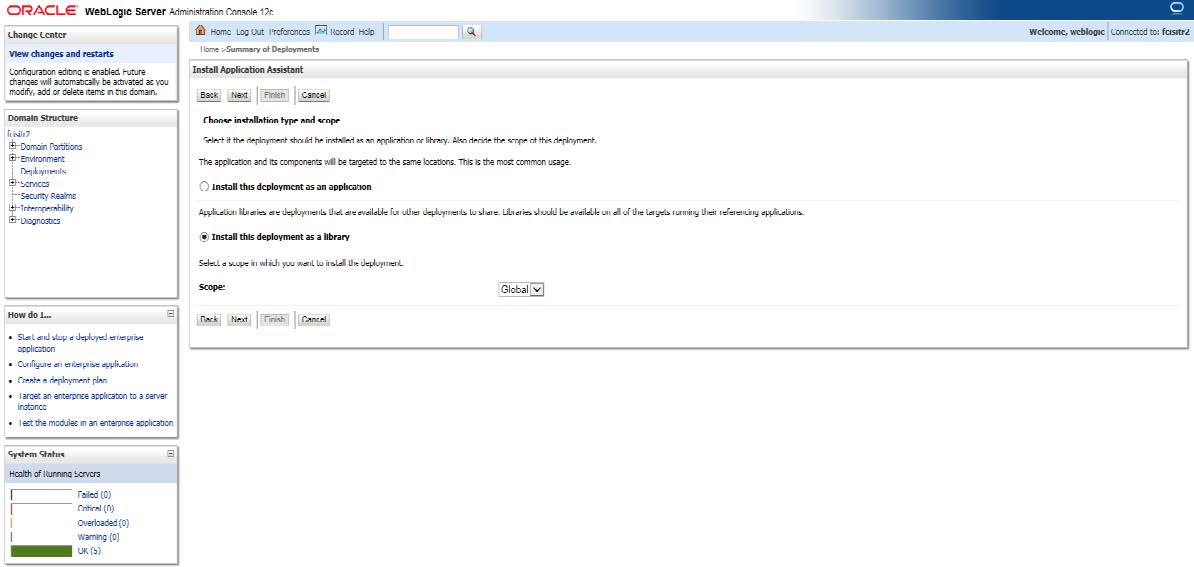Click the top Next button
Image resolution: width=1194 pixels, height=567 pixels.
(239, 96)
